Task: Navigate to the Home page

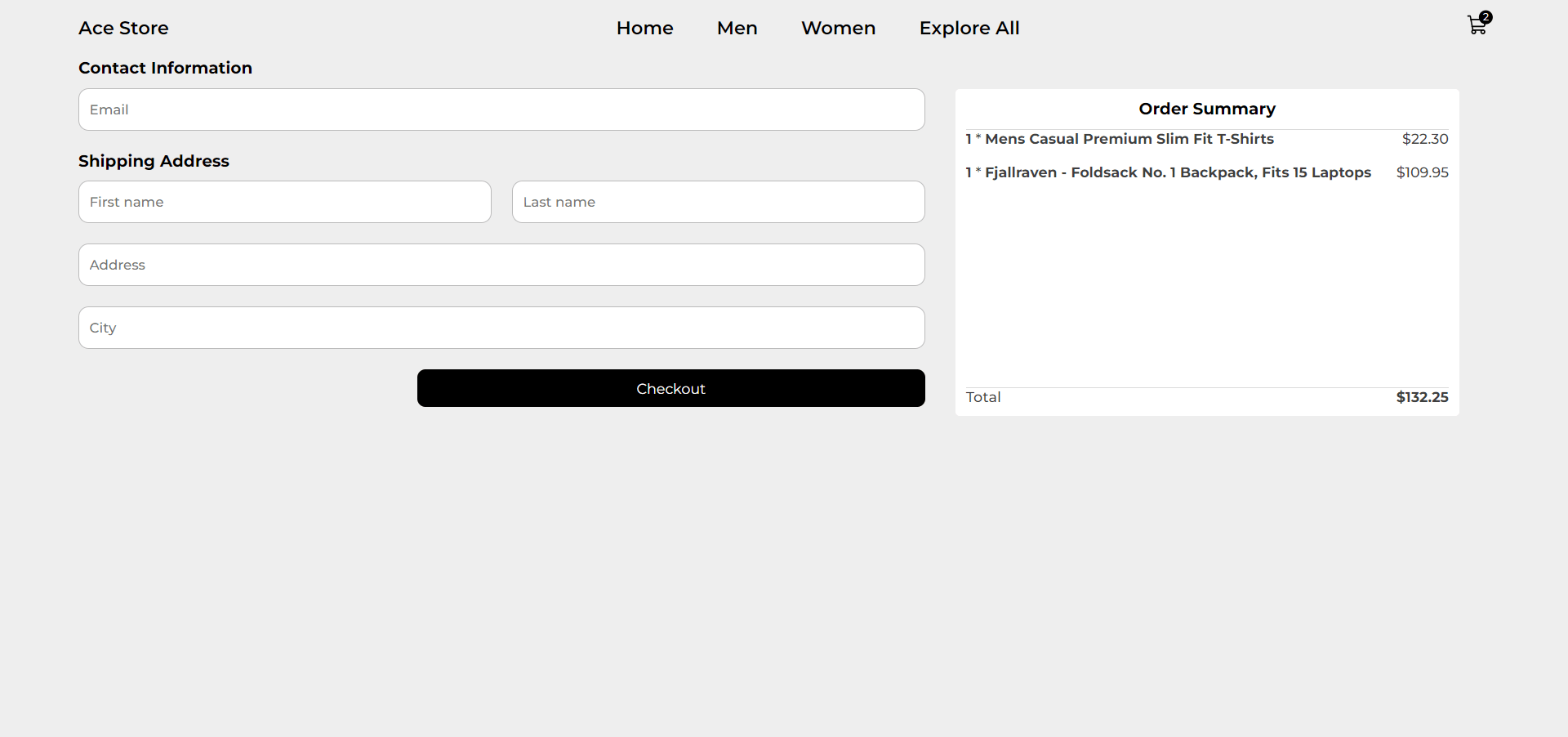Action: [x=644, y=28]
